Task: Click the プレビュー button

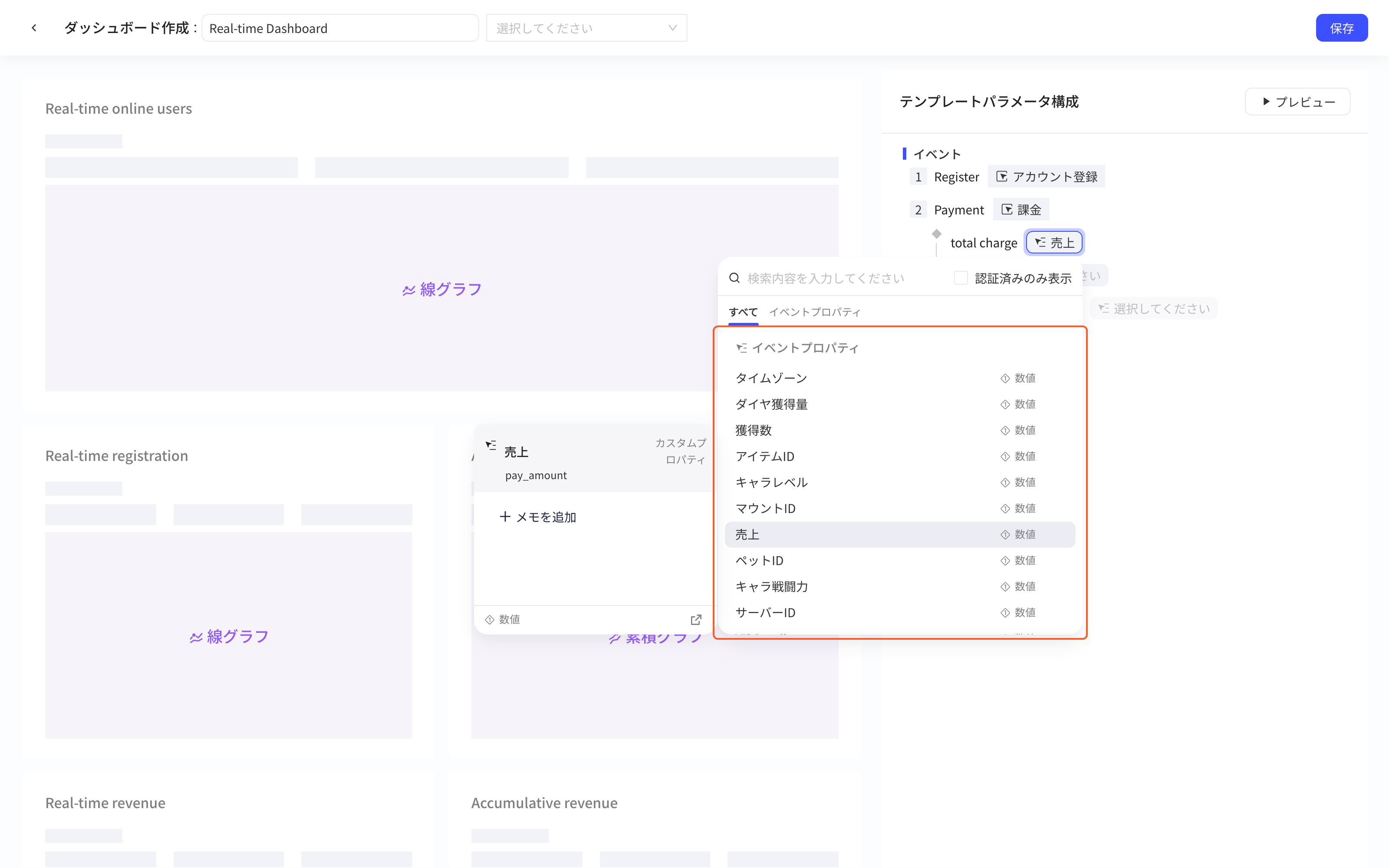Action: pos(1297,102)
